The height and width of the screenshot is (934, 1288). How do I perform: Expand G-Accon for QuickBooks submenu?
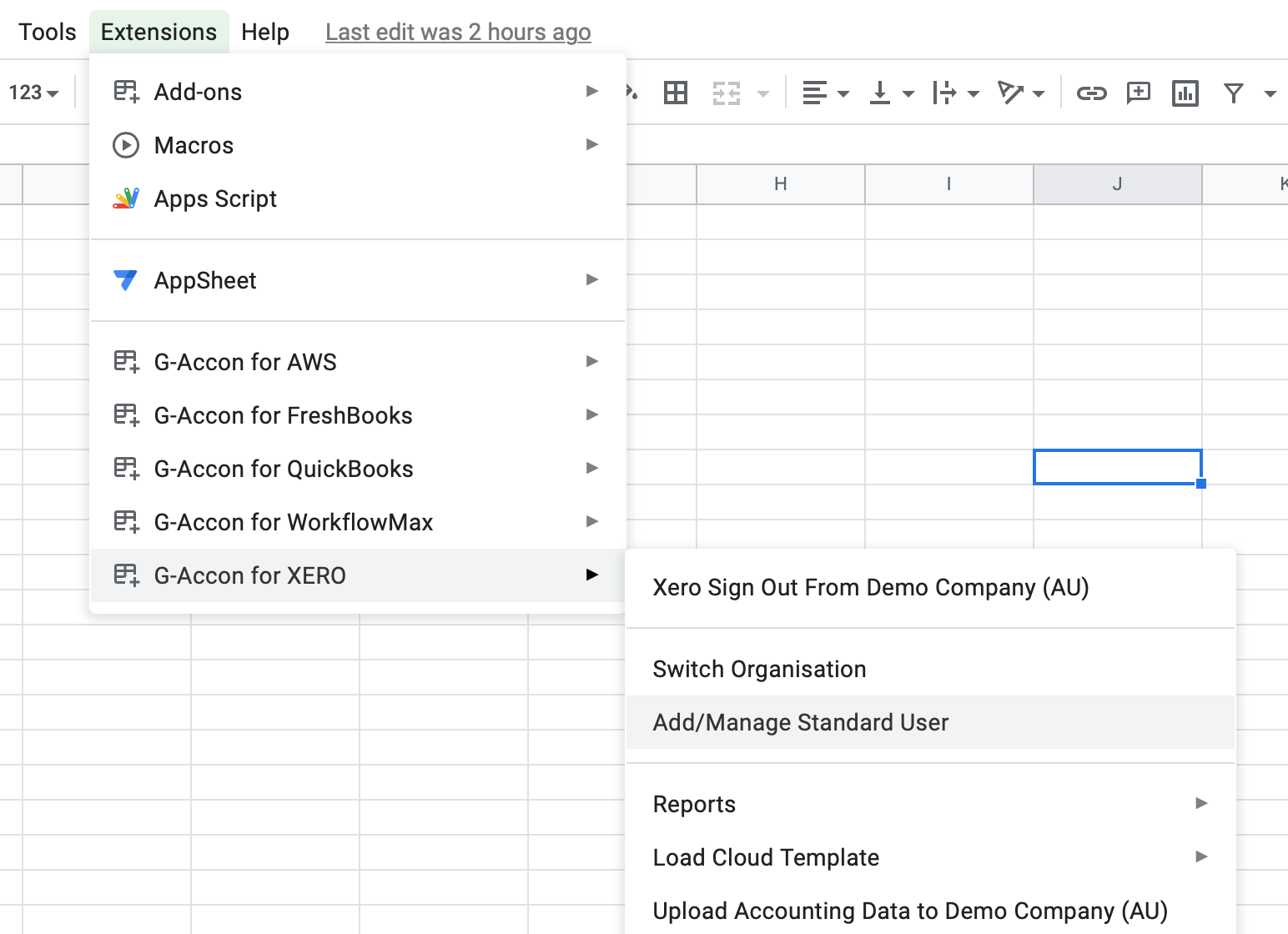pyautogui.click(x=357, y=469)
